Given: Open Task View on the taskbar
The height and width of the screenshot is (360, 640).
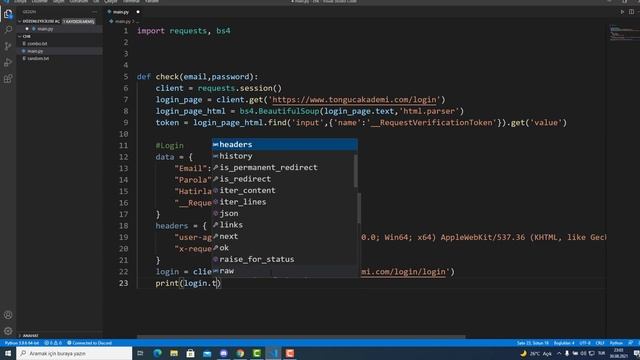Looking at the screenshot, I should [x=140, y=353].
